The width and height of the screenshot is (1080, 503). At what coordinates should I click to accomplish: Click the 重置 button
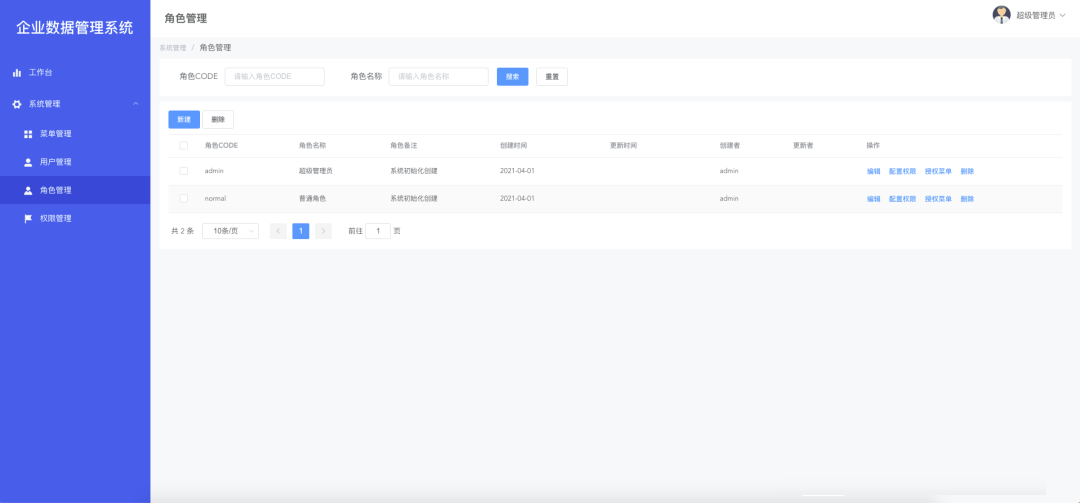552,76
